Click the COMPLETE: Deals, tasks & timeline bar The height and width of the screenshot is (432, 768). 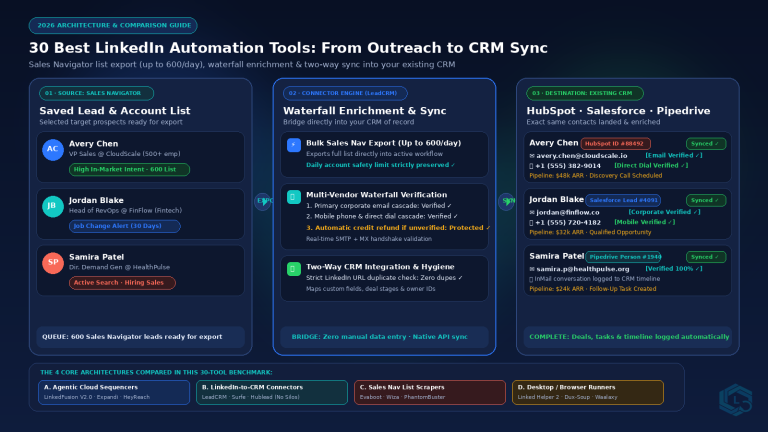pyautogui.click(x=627, y=337)
